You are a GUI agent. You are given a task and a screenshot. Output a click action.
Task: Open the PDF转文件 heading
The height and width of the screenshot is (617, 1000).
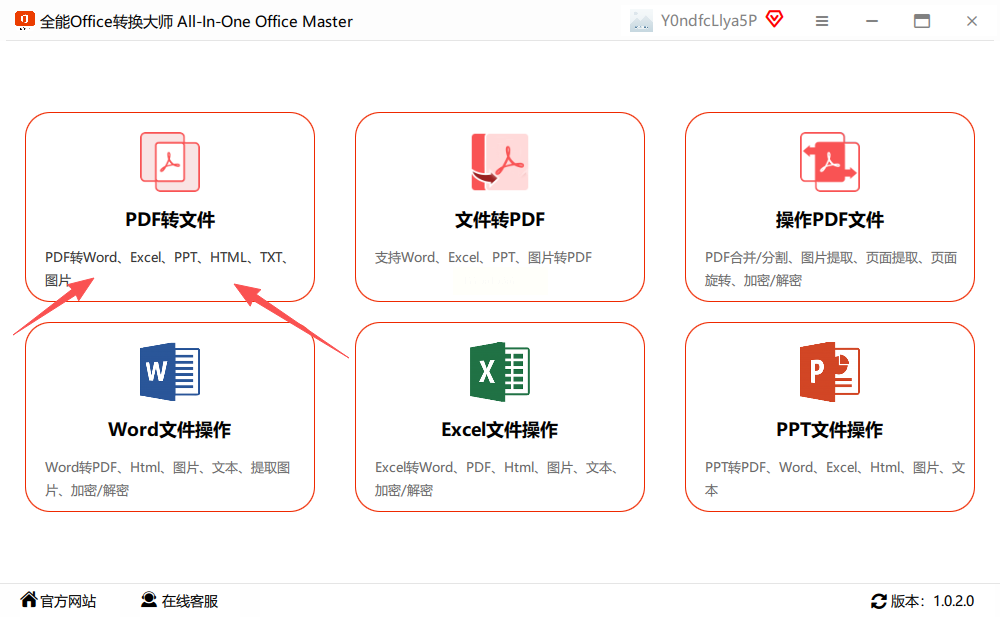click(170, 219)
